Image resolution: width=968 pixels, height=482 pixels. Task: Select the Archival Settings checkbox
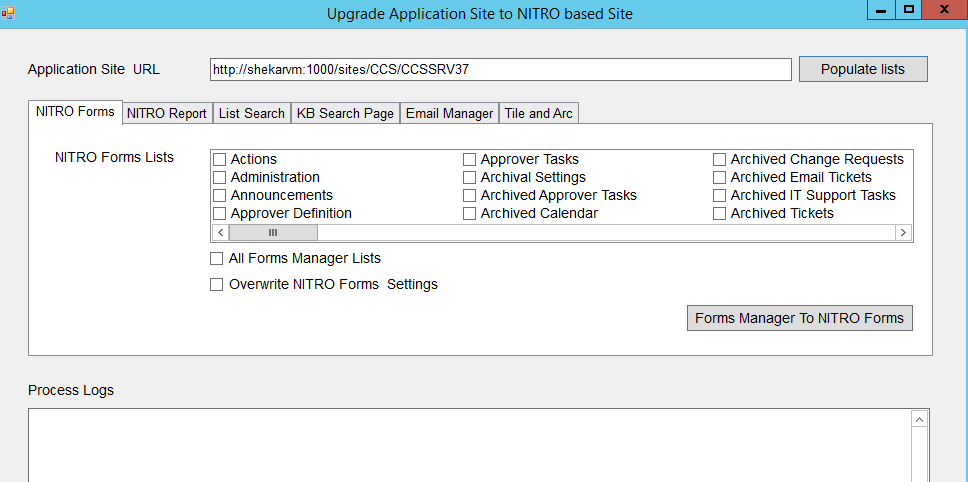click(470, 178)
